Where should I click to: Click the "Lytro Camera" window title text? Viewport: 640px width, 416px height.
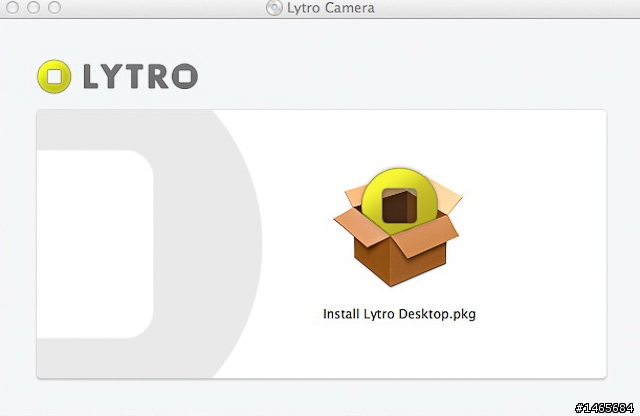(331, 8)
